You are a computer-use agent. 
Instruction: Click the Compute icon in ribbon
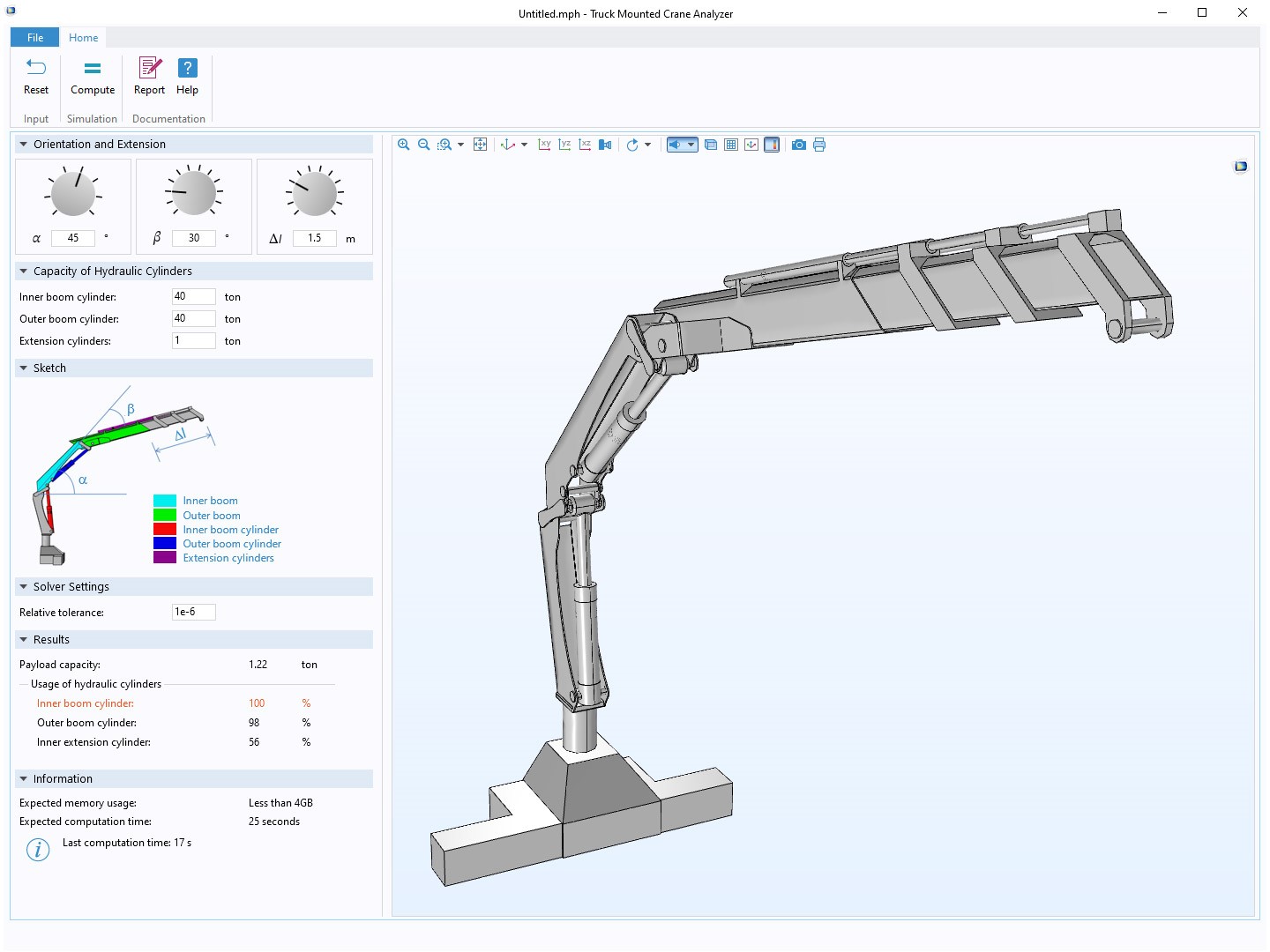click(93, 77)
